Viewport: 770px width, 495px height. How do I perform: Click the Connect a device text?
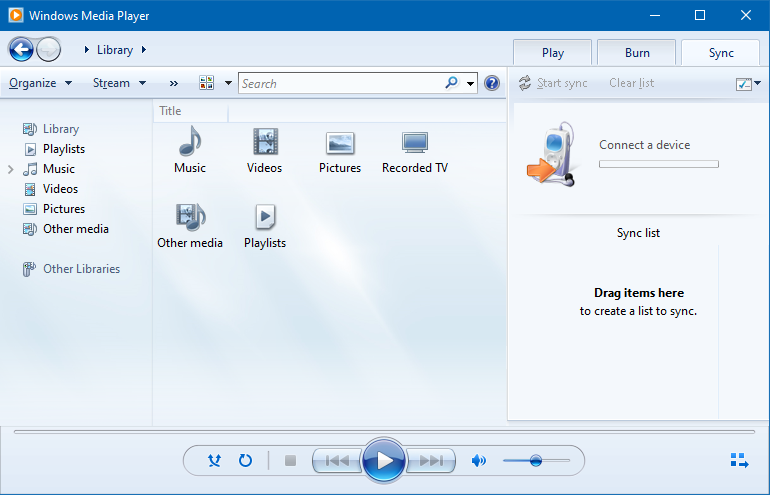[x=644, y=145]
